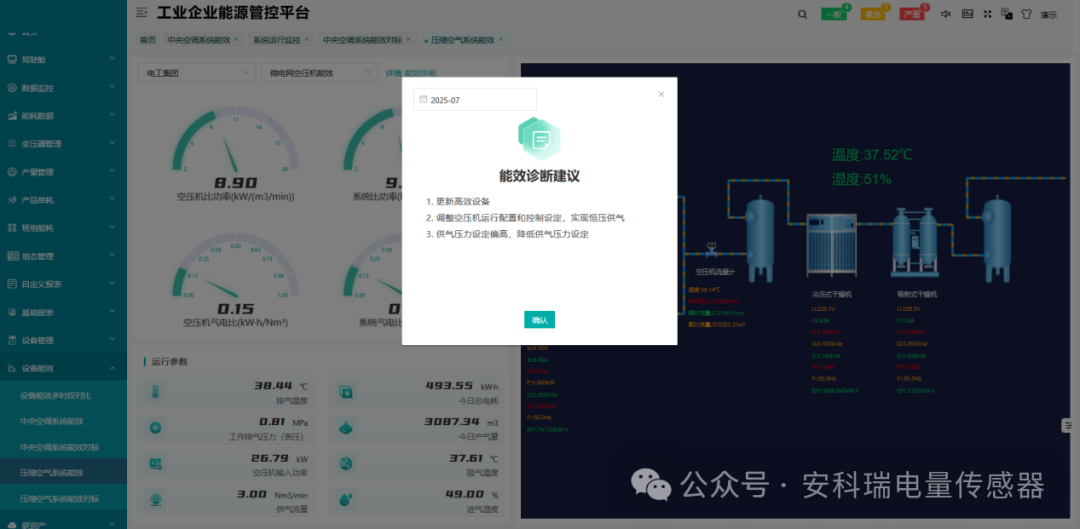This screenshot has width=1080, height=529.
Task: Click the 今日总电耗 battery icon
Action: point(346,393)
